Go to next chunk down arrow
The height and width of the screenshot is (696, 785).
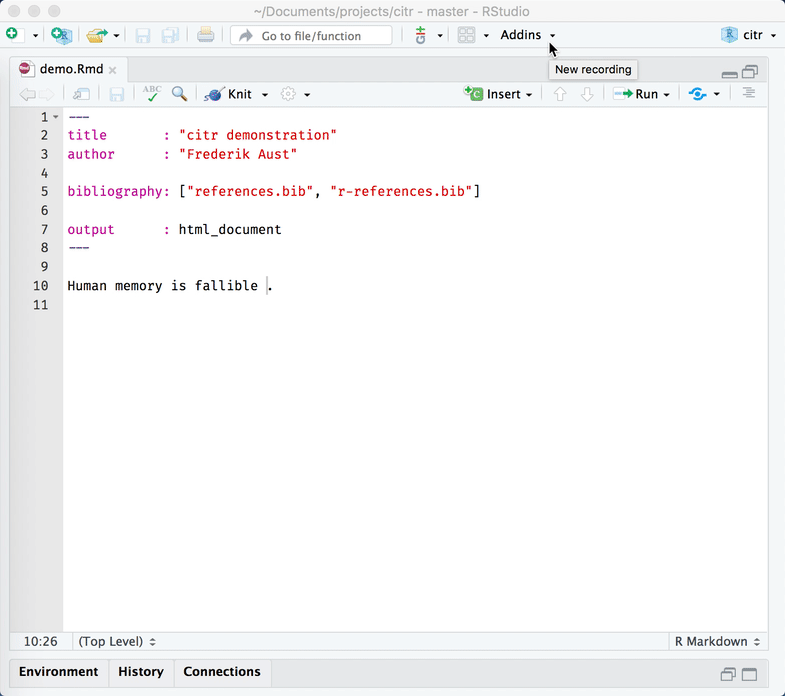(587, 94)
